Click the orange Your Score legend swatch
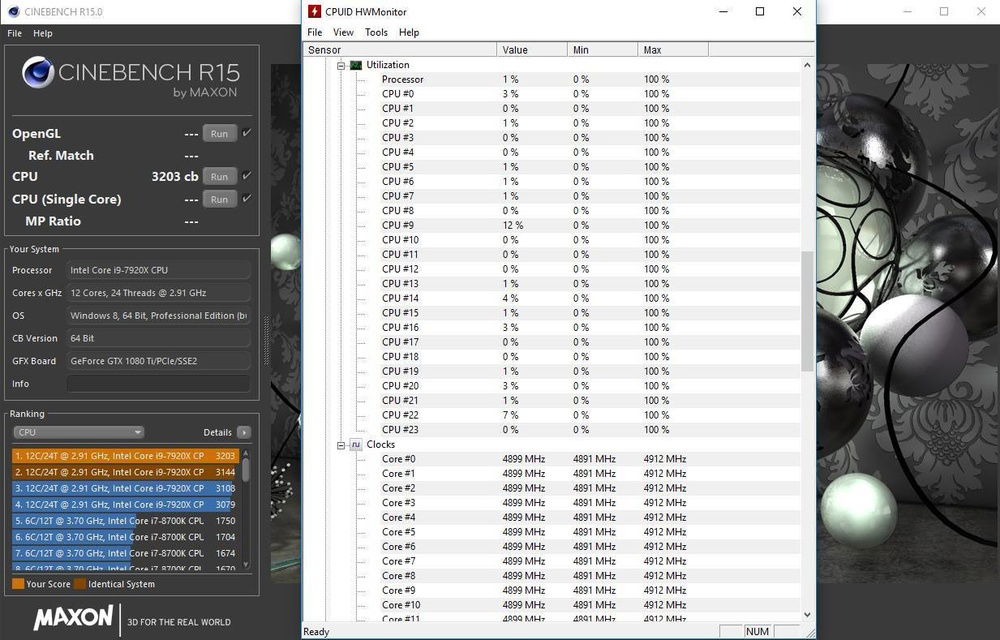The width and height of the screenshot is (1000, 640). pyautogui.click(x=18, y=584)
